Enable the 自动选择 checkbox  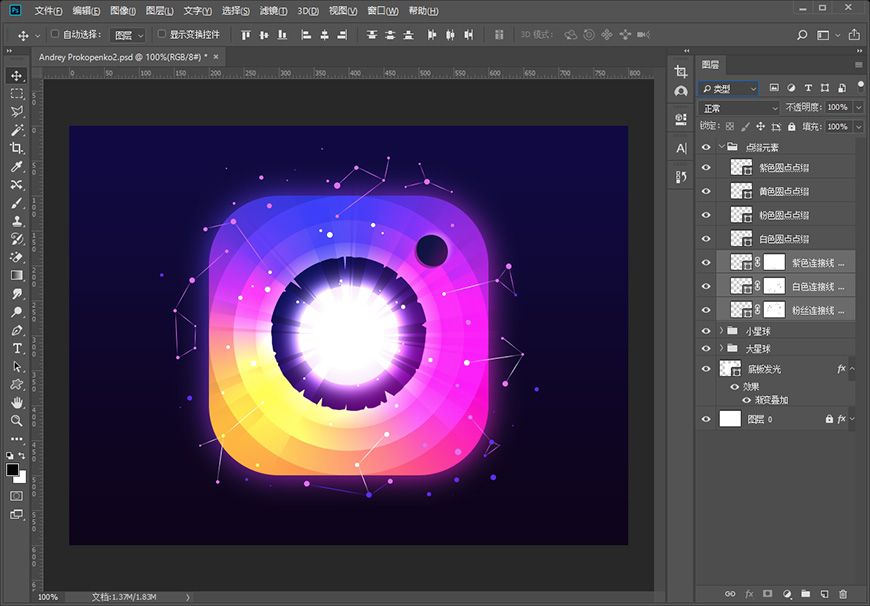(x=54, y=34)
